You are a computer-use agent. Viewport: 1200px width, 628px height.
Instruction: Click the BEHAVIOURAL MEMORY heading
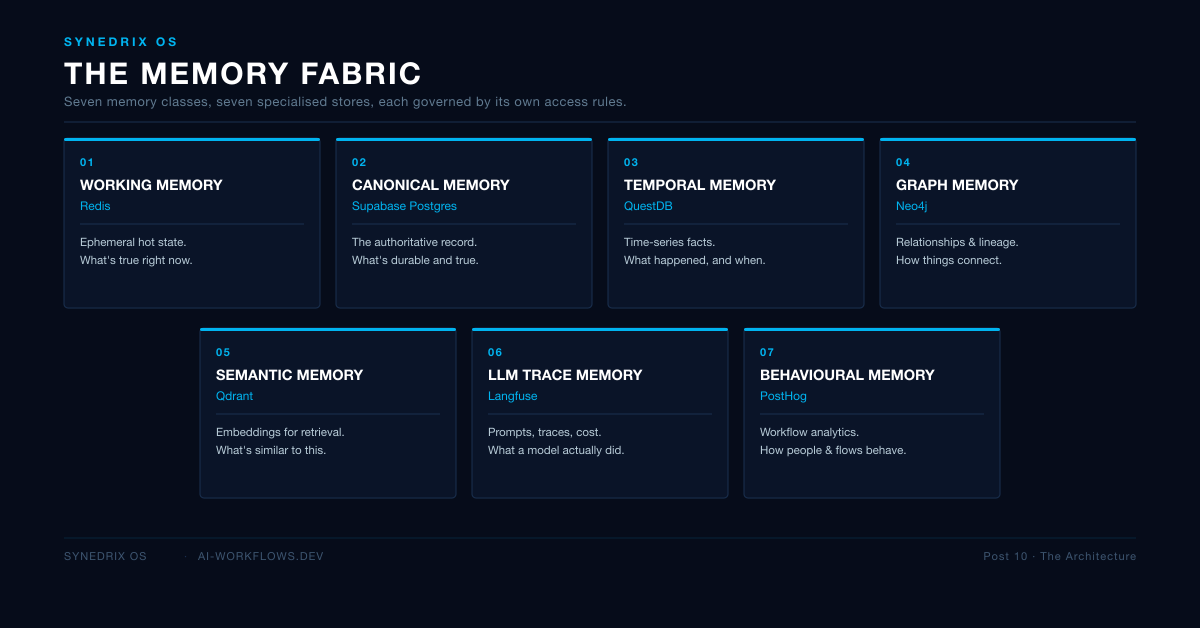(847, 375)
